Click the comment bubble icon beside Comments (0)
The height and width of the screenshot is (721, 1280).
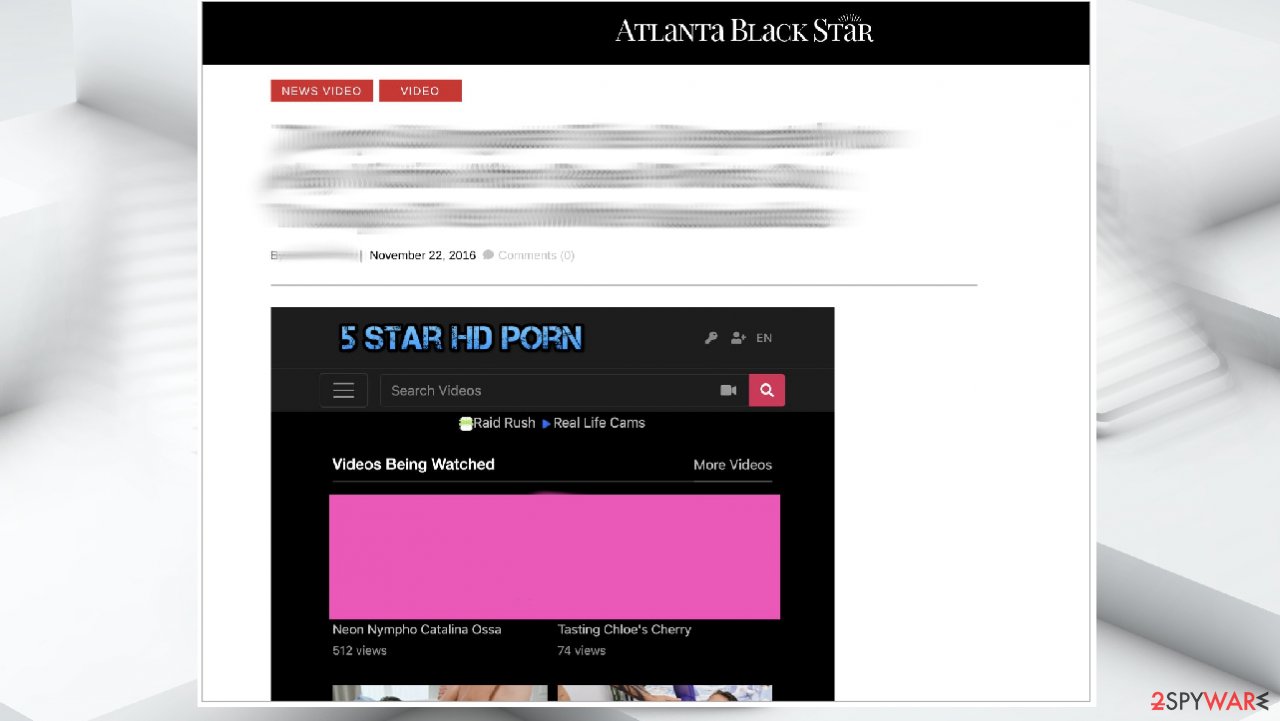tap(488, 255)
